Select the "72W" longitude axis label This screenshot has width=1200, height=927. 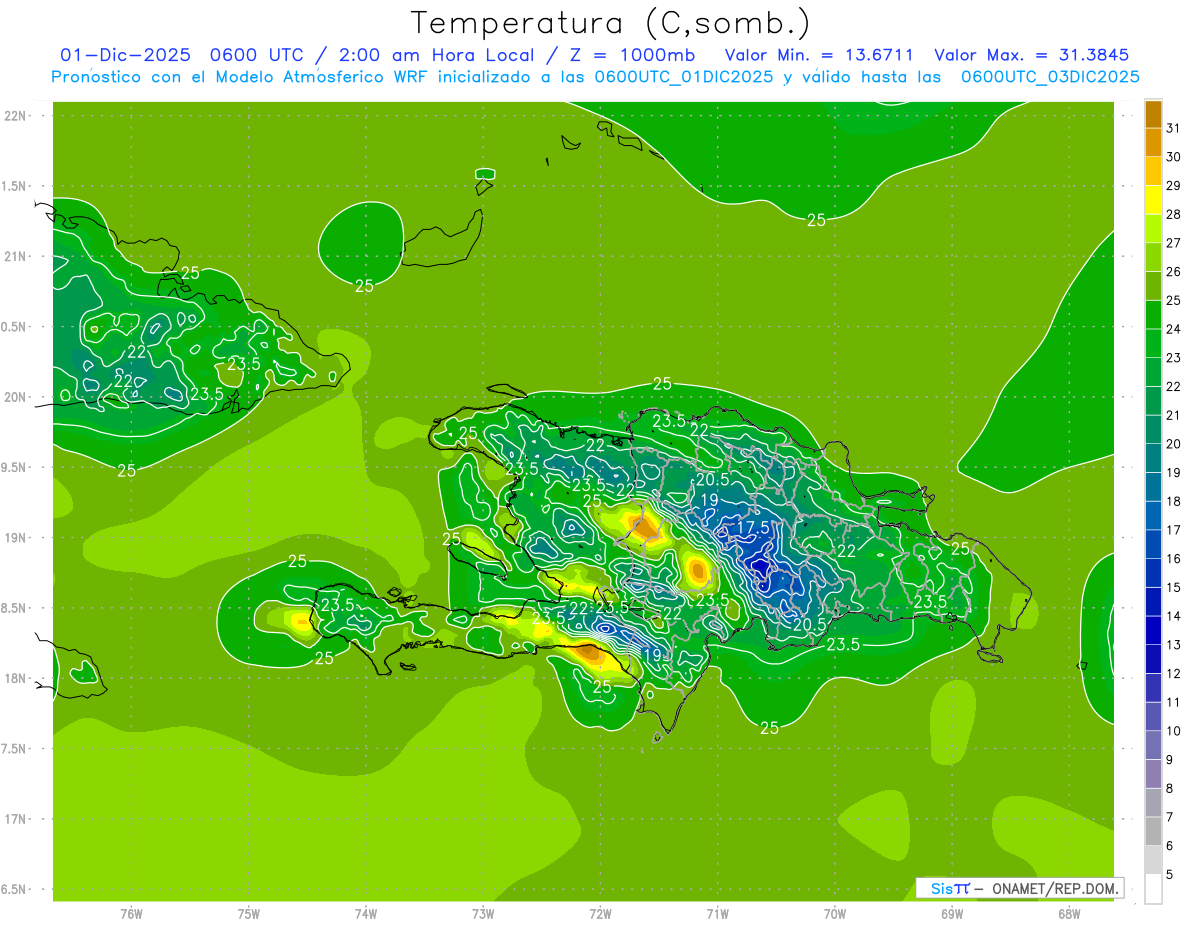coord(600,913)
